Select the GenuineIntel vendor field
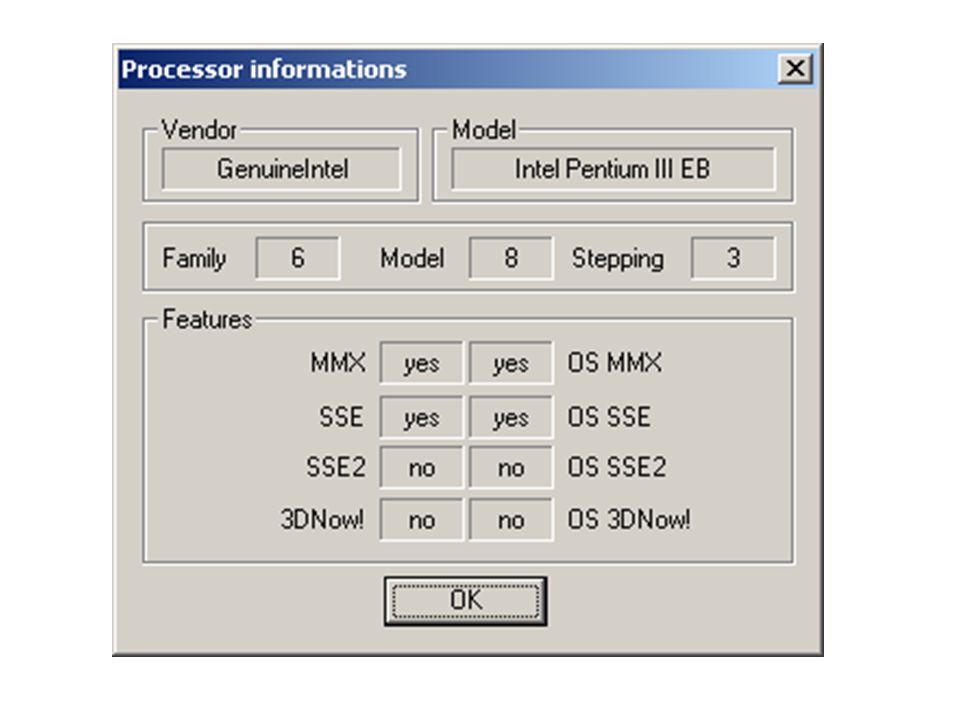This screenshot has height=720, width=960. (x=282, y=169)
